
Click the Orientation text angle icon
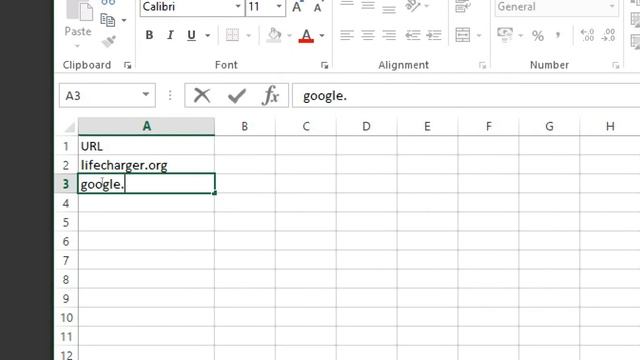pyautogui.click(x=413, y=6)
